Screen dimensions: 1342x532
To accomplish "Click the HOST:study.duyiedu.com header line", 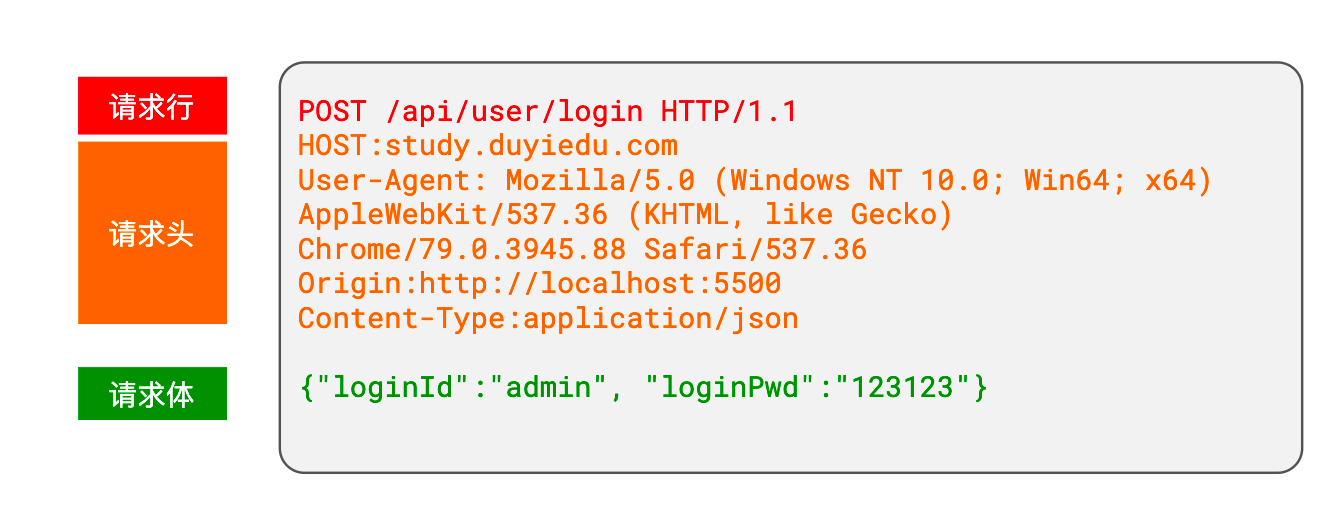I will click(488, 146).
